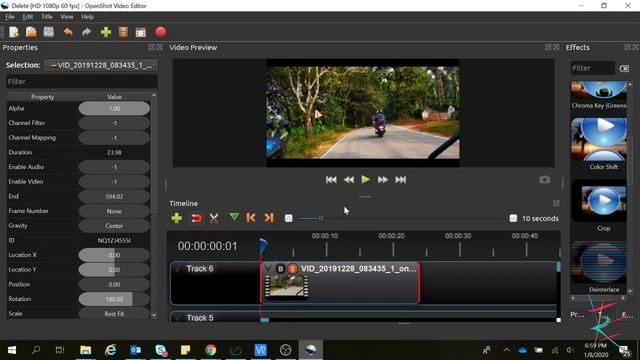Open the Title menu
This screenshot has width=640, height=360.
[x=47, y=17]
